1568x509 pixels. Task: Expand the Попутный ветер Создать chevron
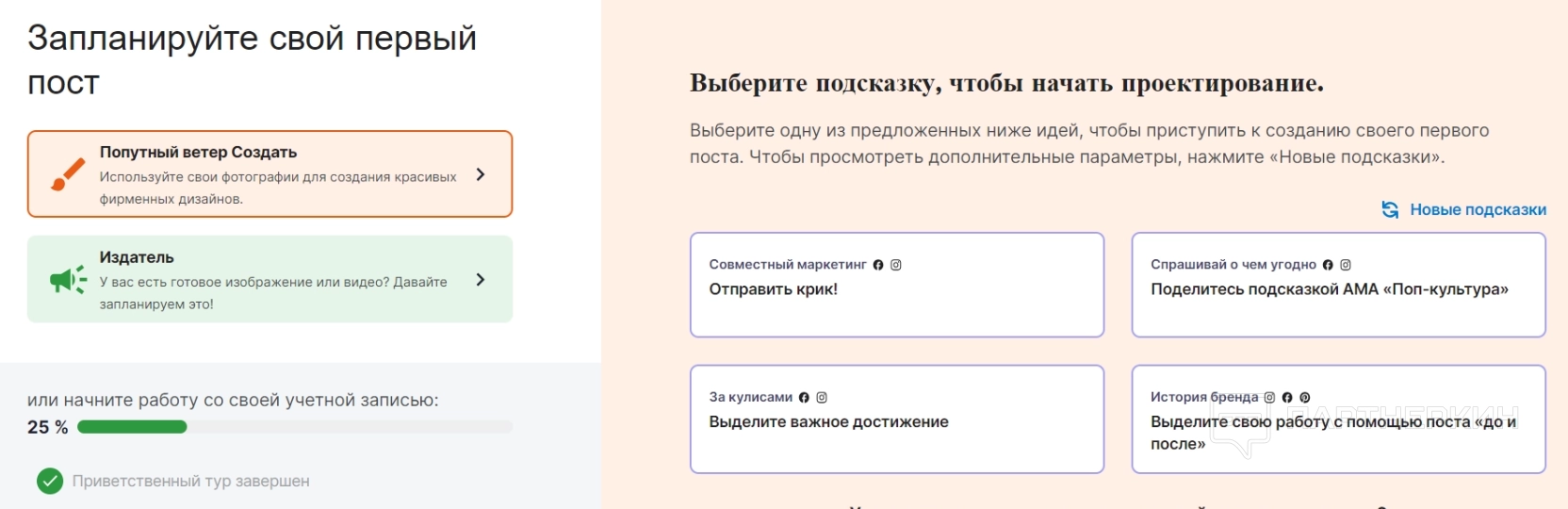click(481, 174)
